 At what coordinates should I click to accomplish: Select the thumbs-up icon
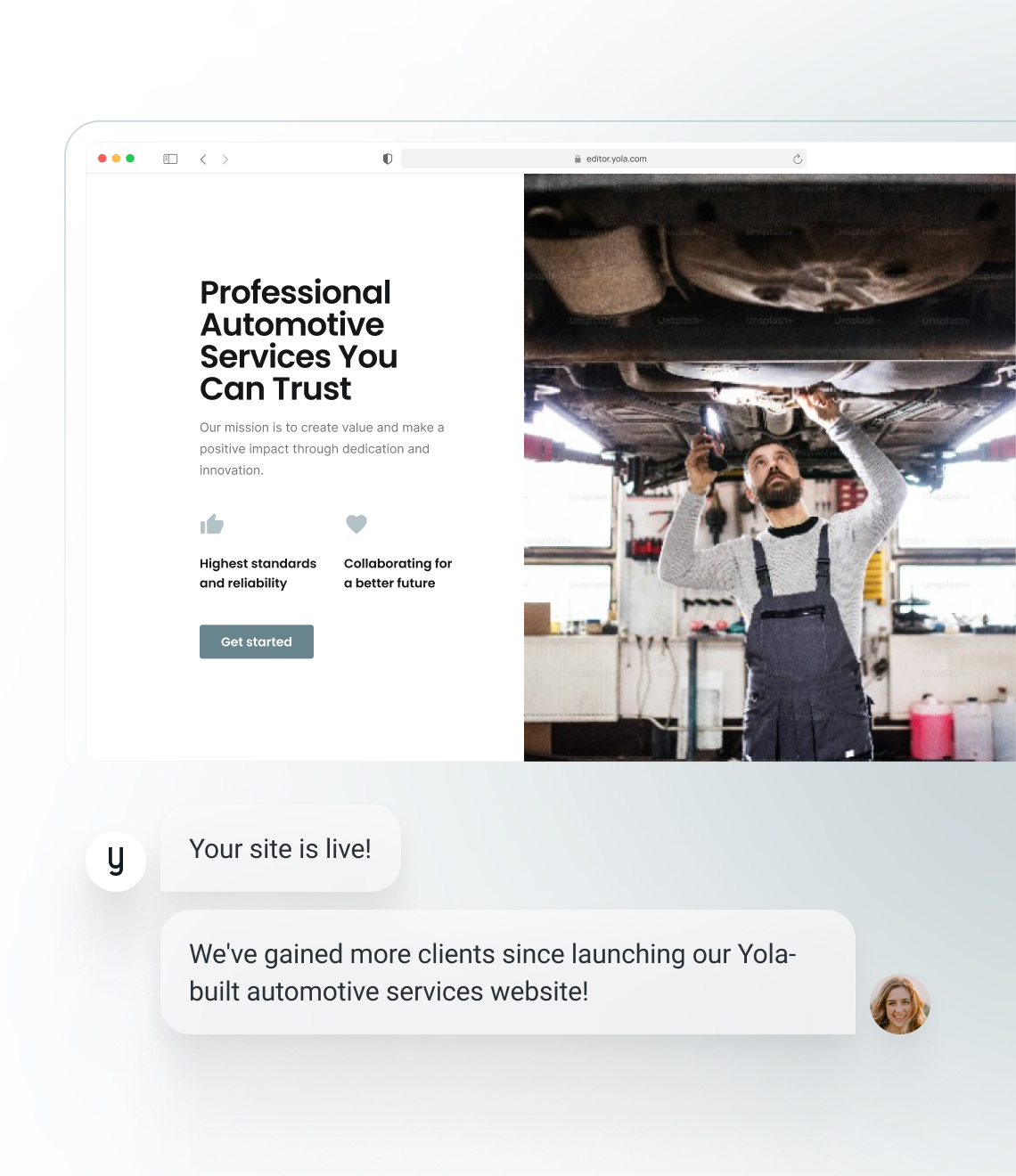click(x=212, y=524)
